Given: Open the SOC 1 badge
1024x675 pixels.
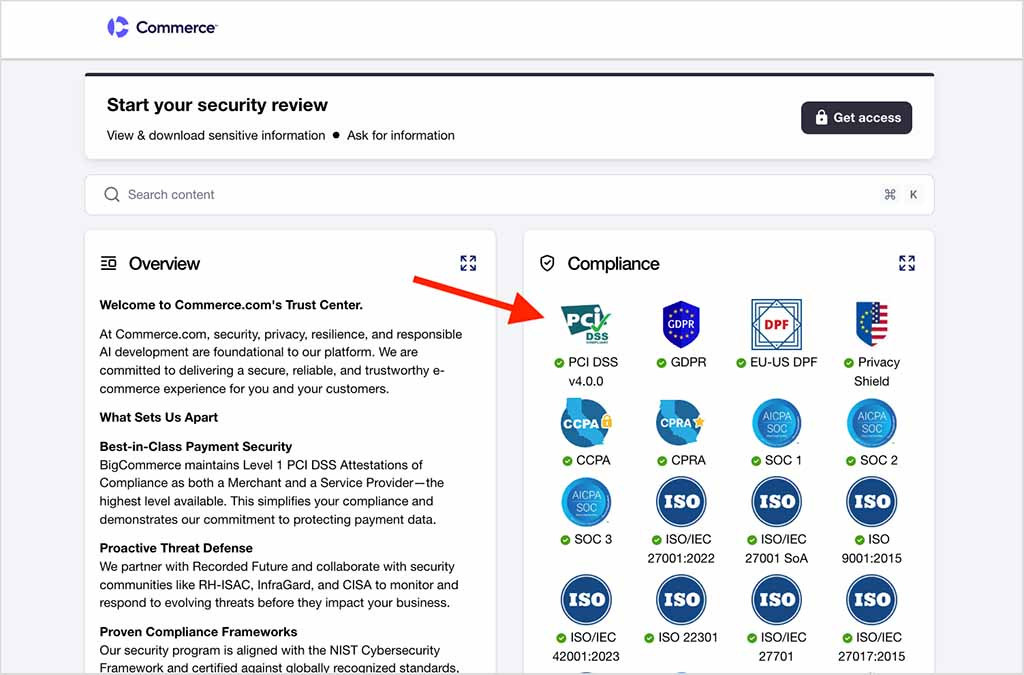Looking at the screenshot, I should [776, 422].
